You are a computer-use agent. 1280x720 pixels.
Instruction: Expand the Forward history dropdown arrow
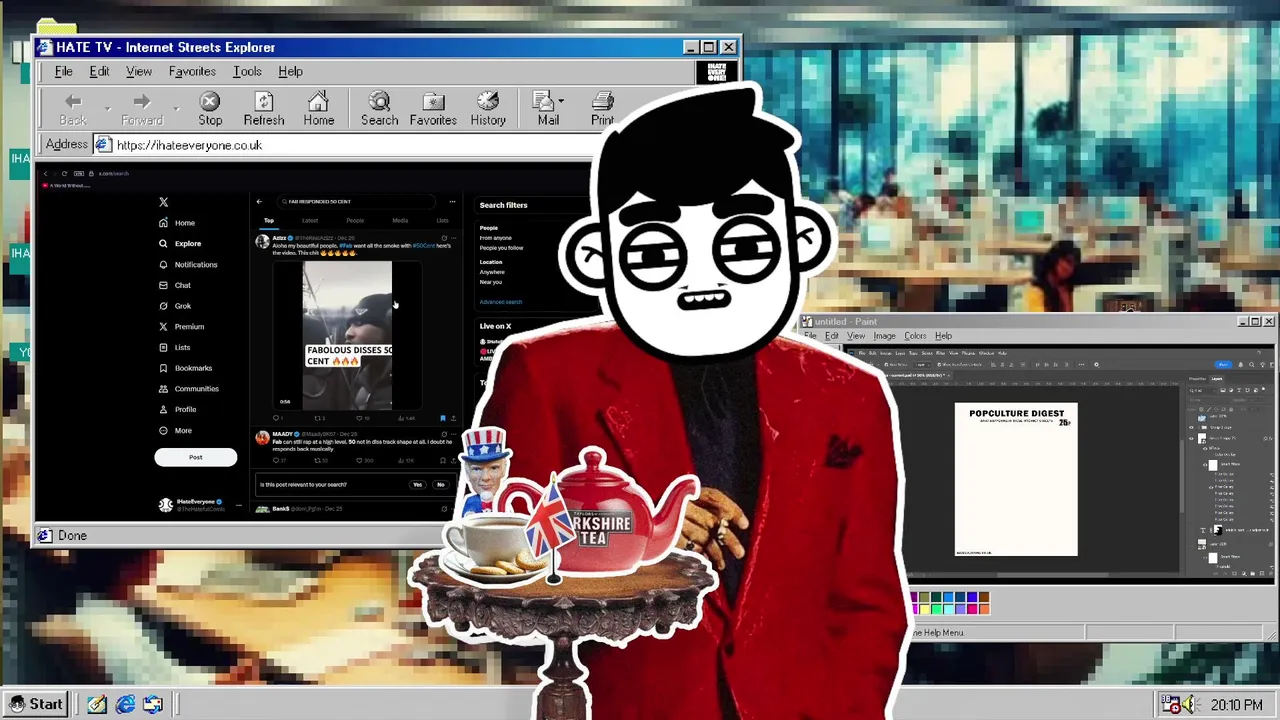click(176, 107)
